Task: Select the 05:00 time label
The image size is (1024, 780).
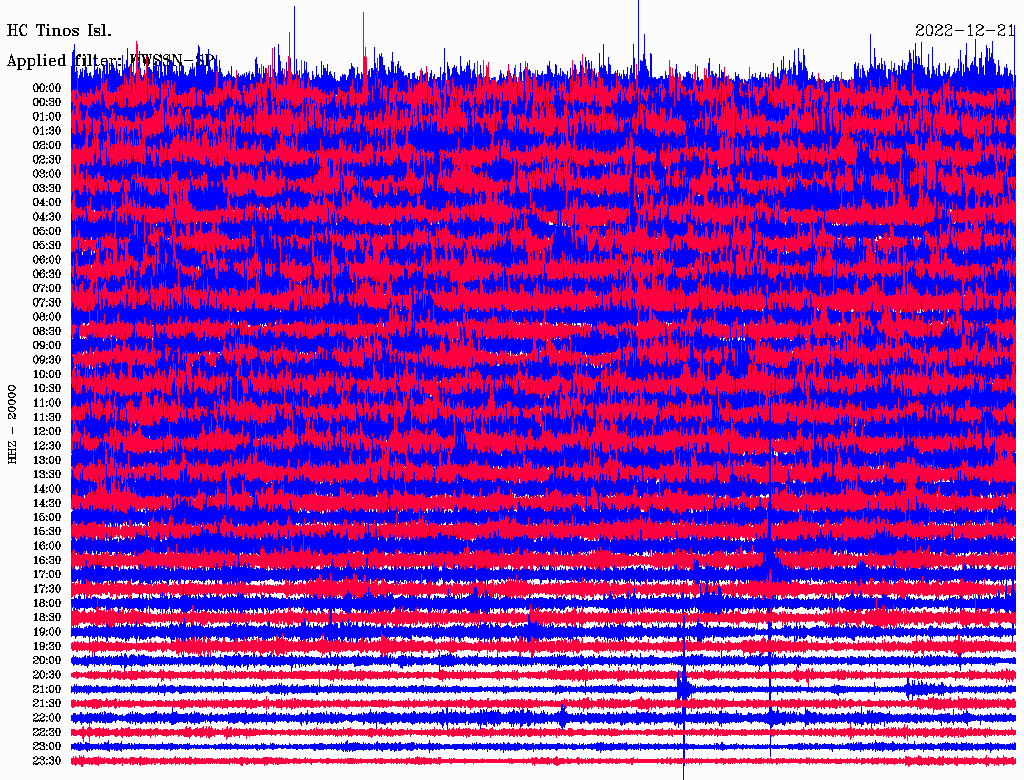Action: [47, 231]
